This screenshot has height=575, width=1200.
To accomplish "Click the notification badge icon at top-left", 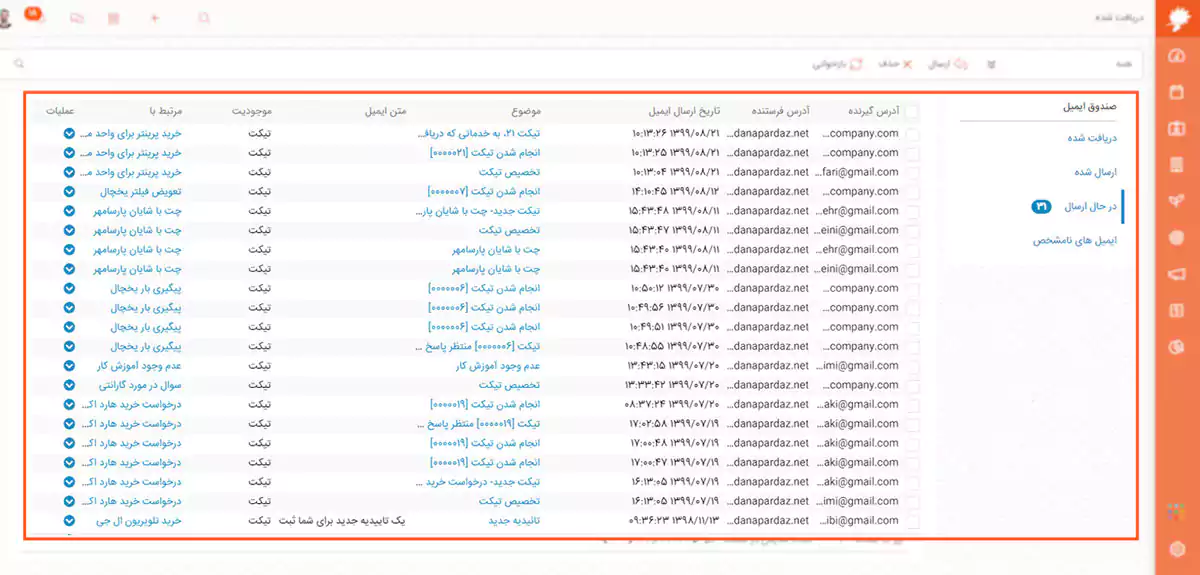I will 33,16.
